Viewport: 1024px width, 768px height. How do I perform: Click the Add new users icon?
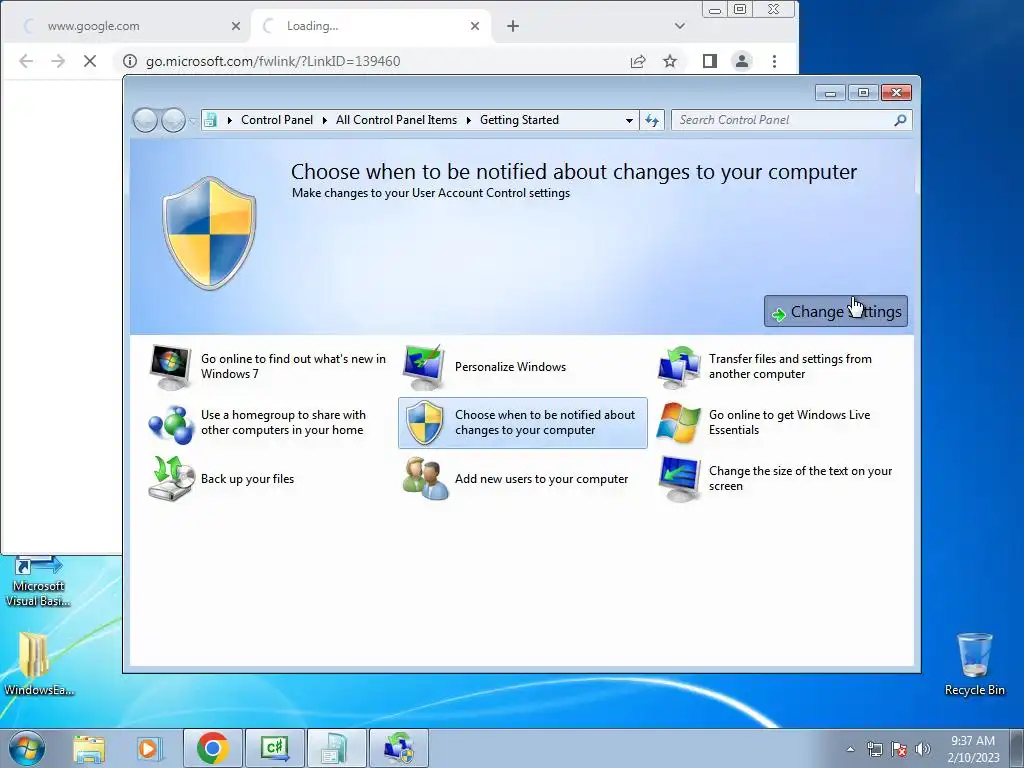coord(425,479)
